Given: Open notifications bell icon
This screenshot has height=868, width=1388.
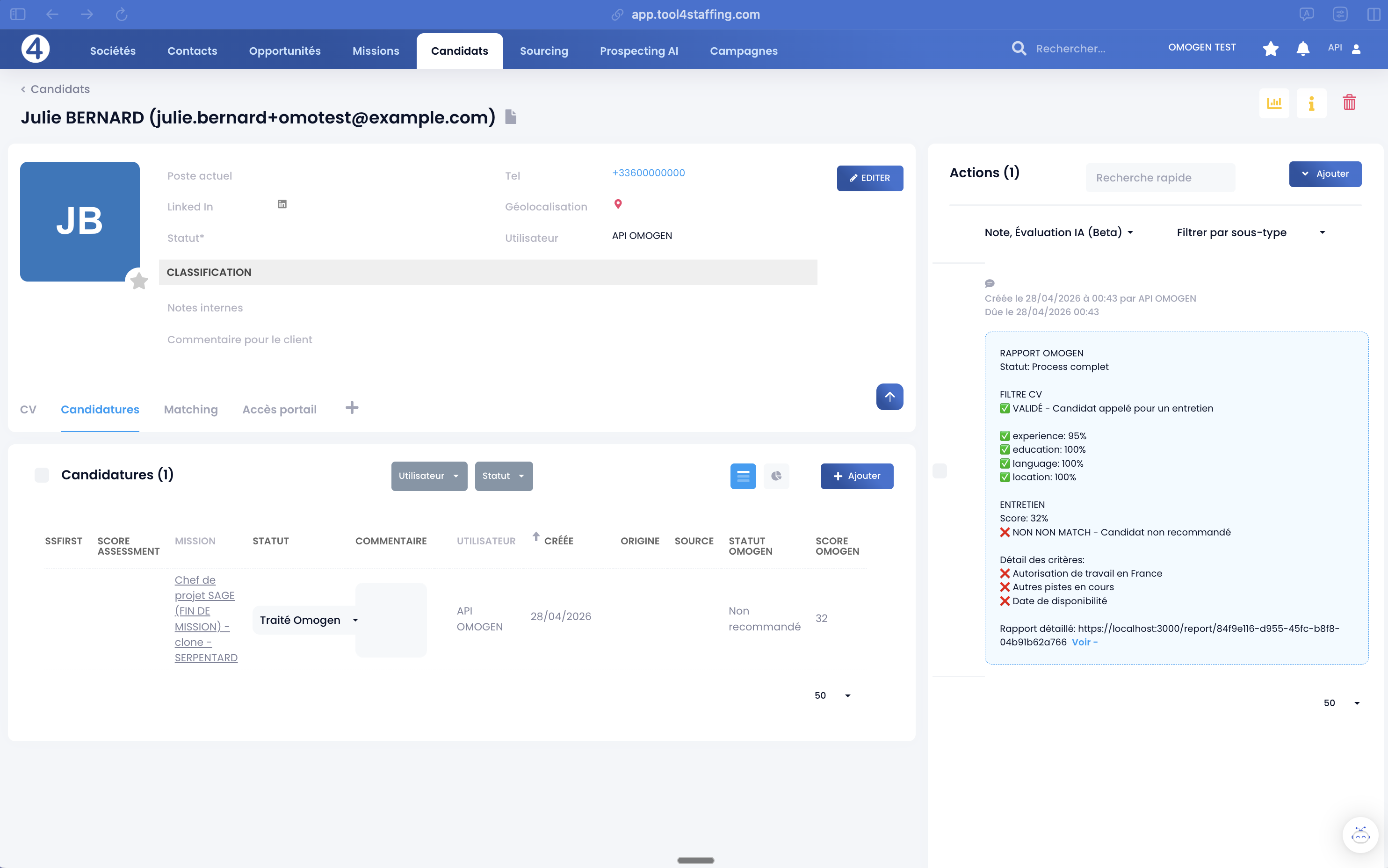Looking at the screenshot, I should coord(1303,49).
